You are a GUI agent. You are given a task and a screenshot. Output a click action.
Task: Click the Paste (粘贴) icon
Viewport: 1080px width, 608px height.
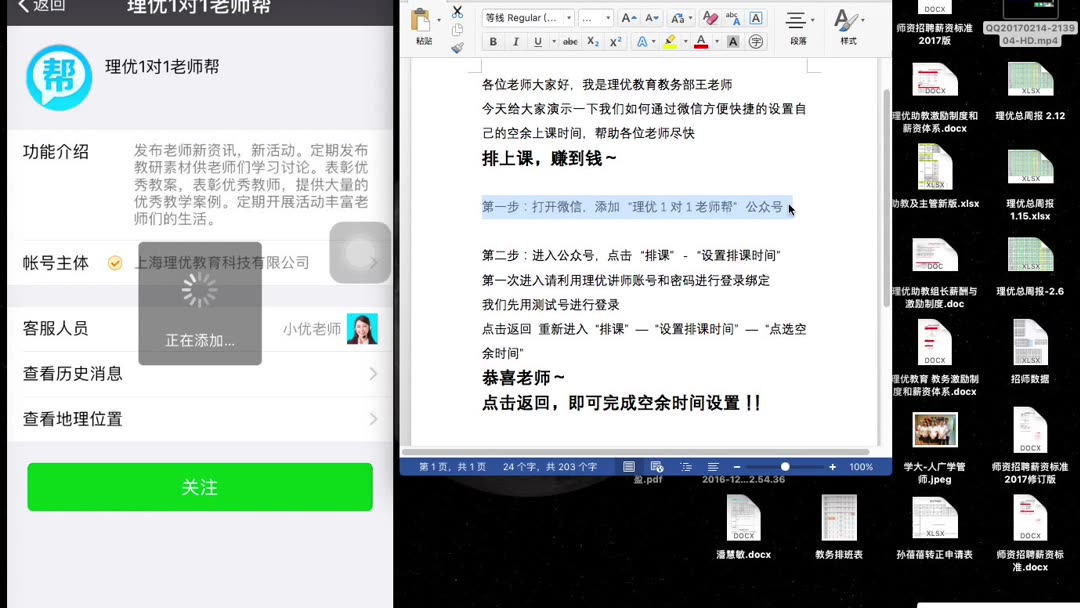click(x=420, y=18)
